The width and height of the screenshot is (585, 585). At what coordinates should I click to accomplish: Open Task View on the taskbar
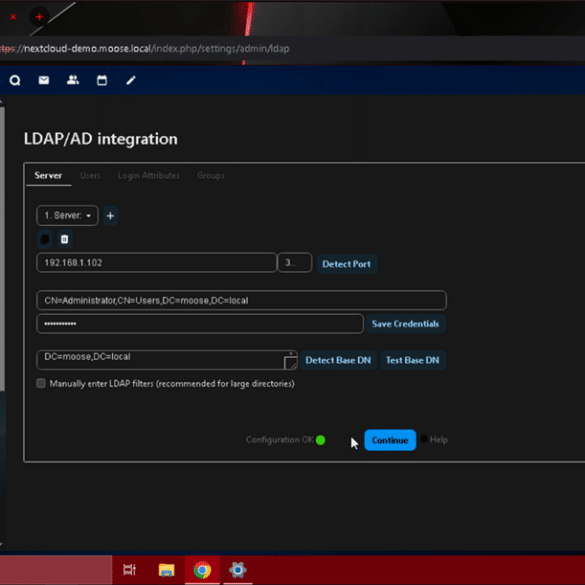coord(129,570)
